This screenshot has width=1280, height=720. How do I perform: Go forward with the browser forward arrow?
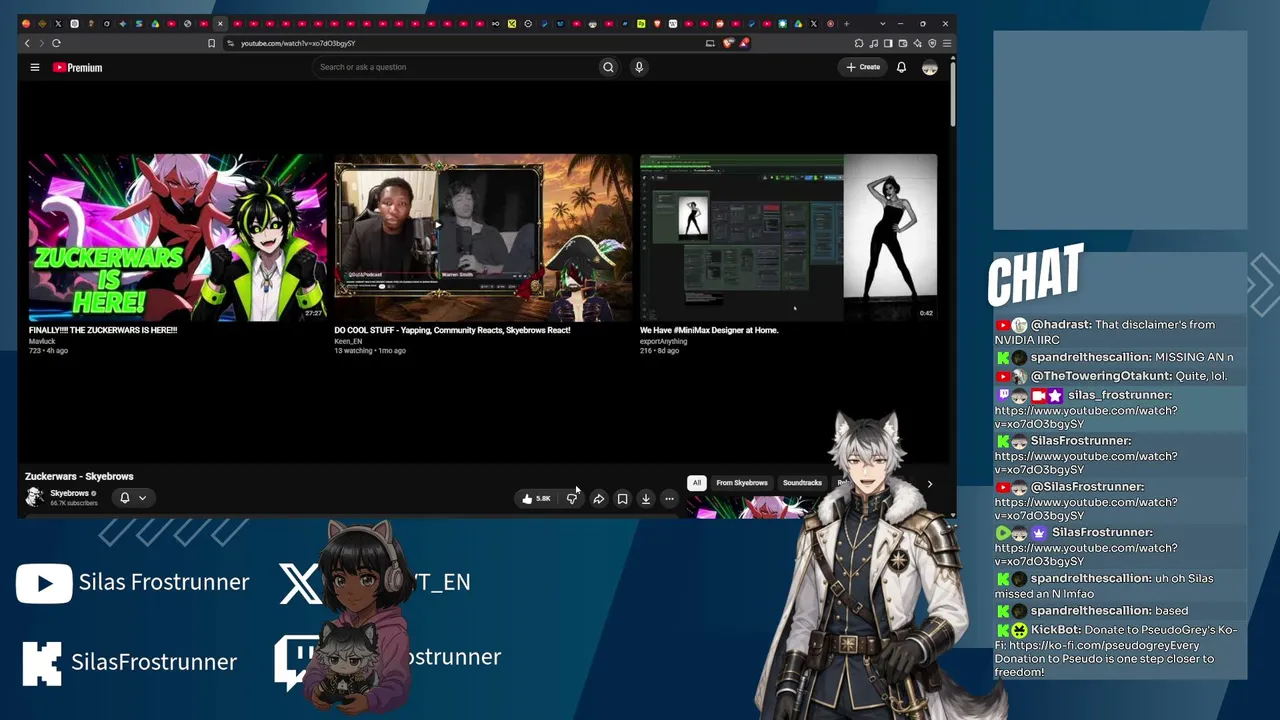[41, 43]
